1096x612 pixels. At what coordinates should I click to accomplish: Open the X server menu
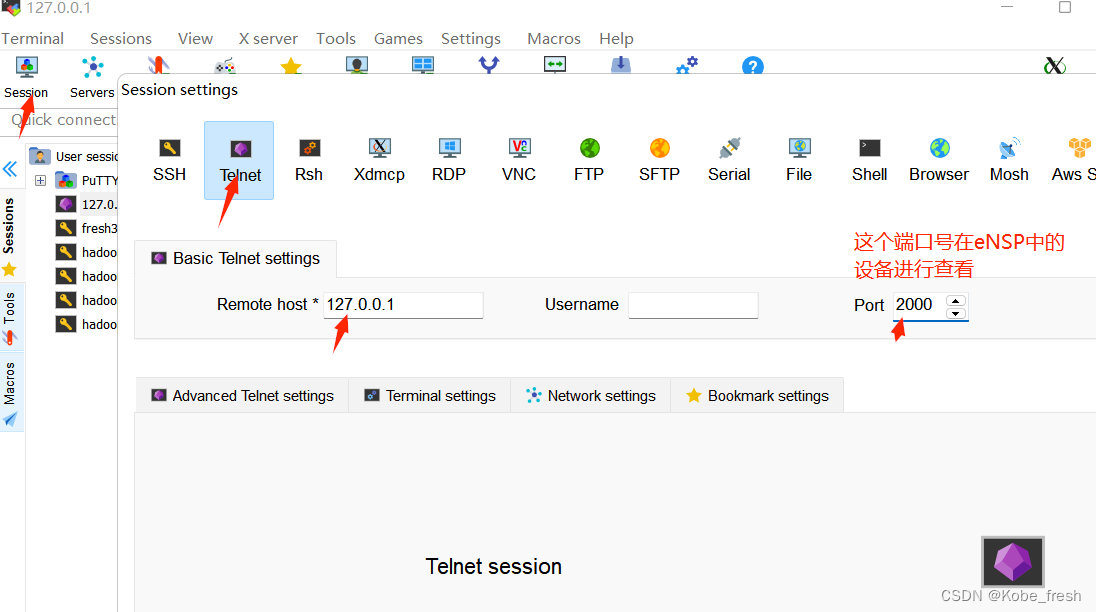click(x=268, y=38)
